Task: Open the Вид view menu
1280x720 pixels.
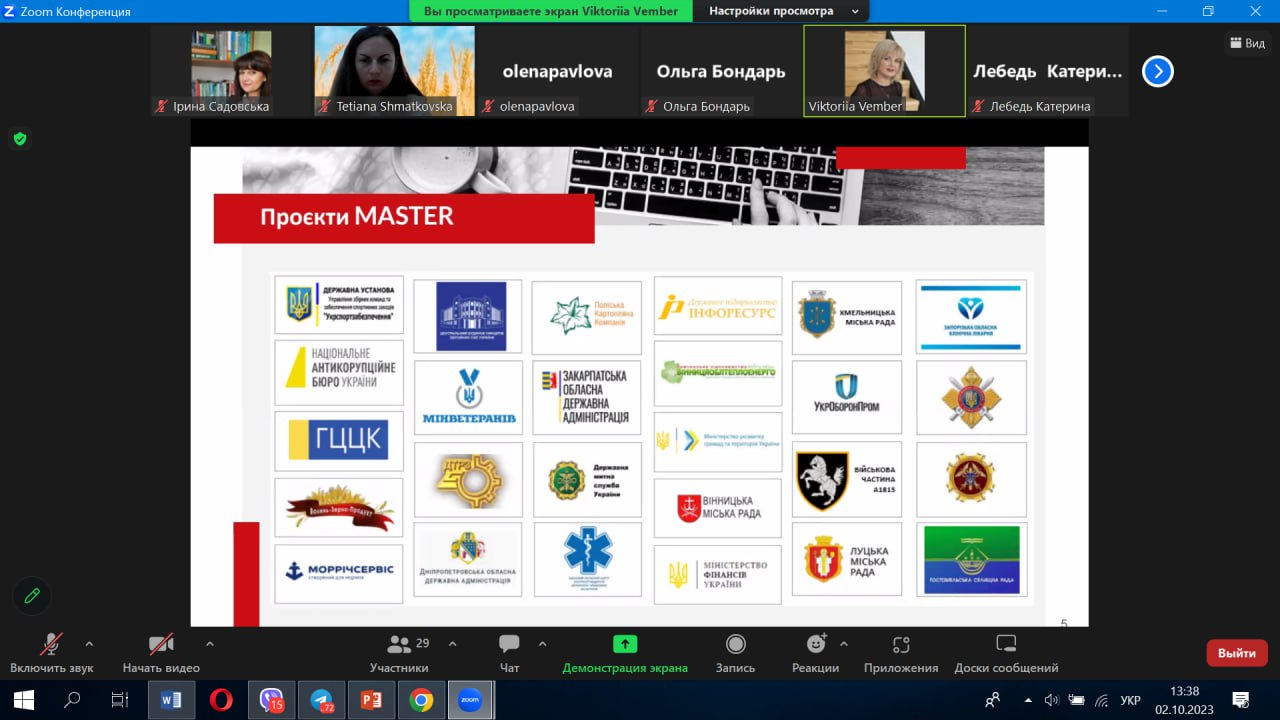Action: (1247, 43)
